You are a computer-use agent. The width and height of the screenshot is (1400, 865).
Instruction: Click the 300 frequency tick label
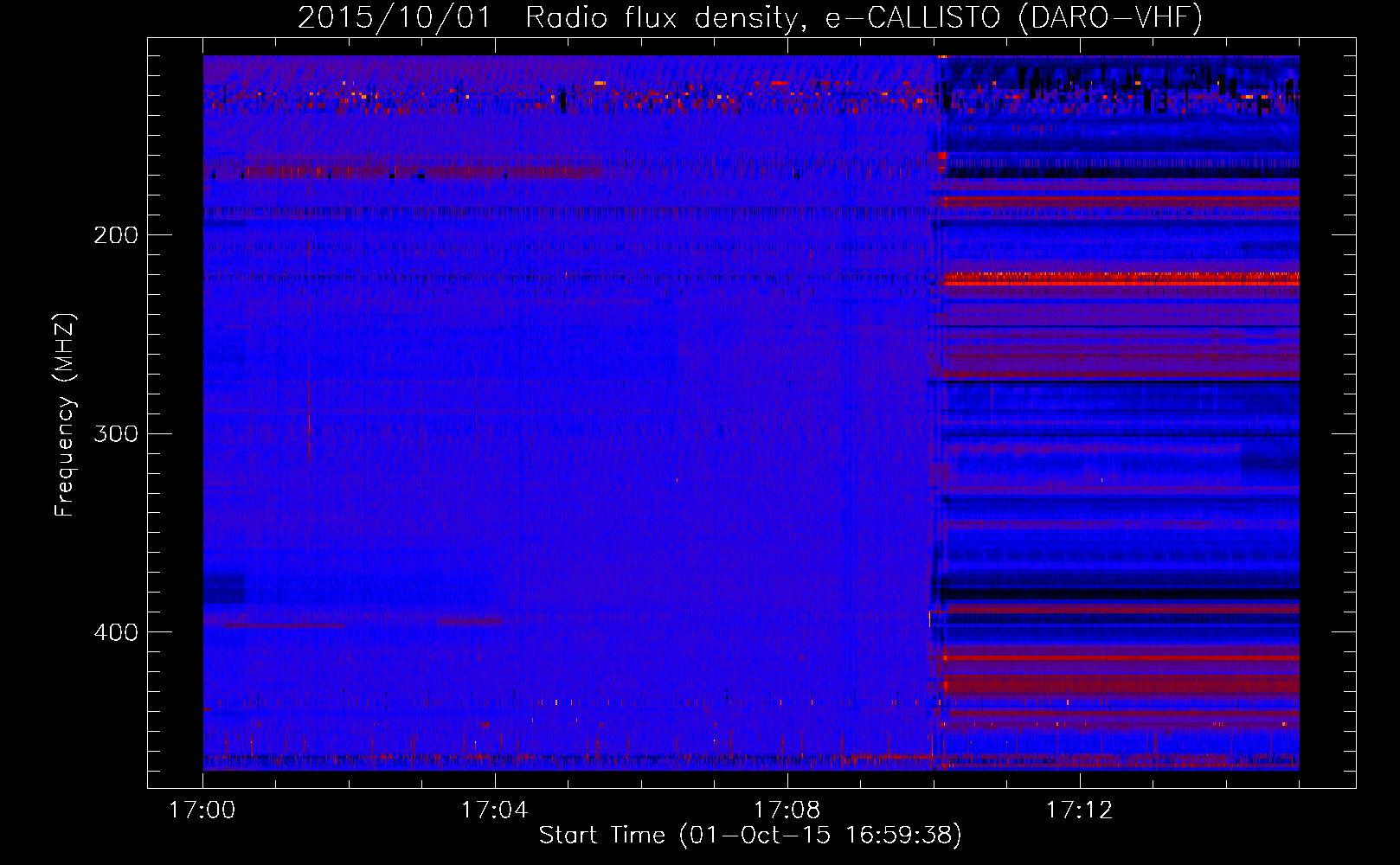click(116, 433)
